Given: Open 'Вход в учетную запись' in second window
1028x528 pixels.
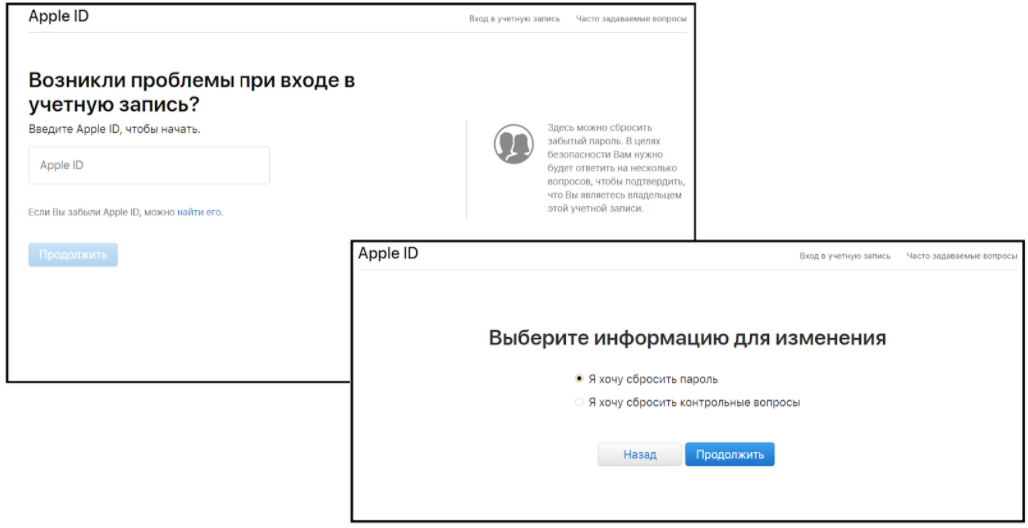Looking at the screenshot, I should coord(844,256).
